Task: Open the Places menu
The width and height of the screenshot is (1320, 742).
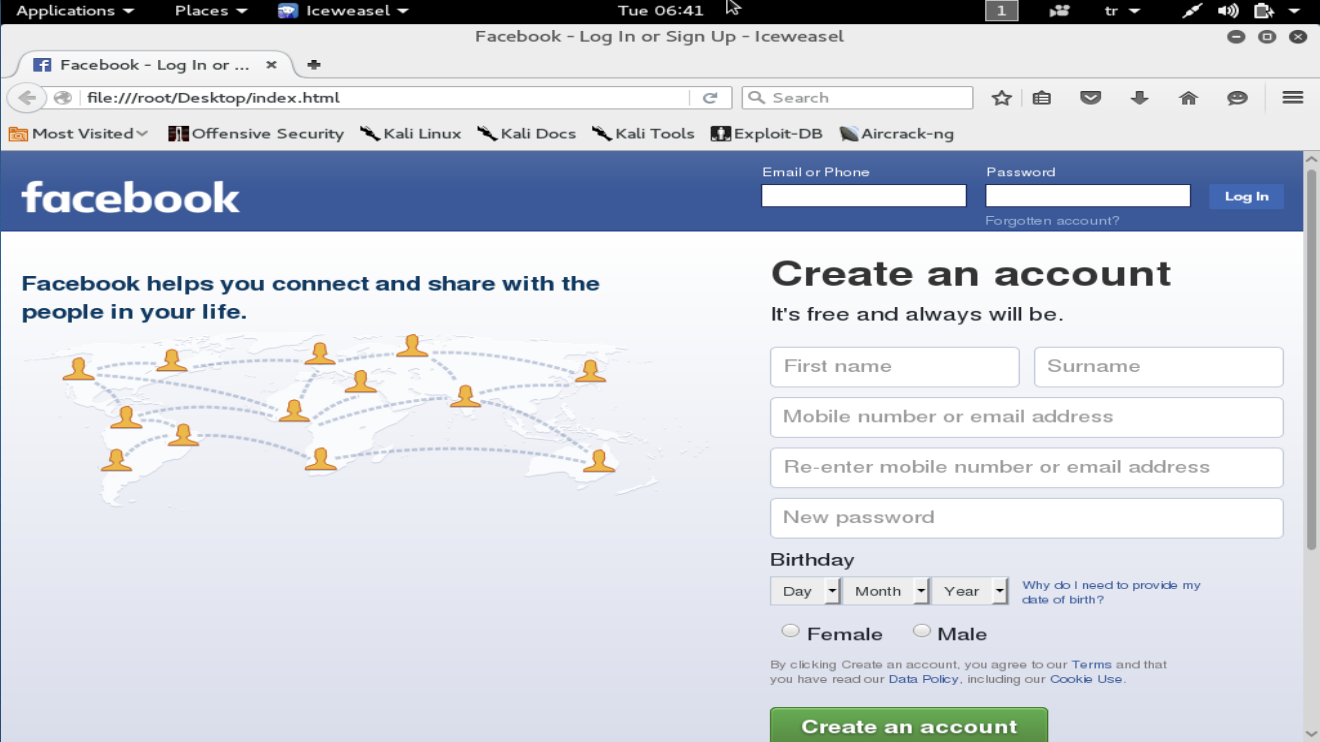Action: [x=211, y=11]
